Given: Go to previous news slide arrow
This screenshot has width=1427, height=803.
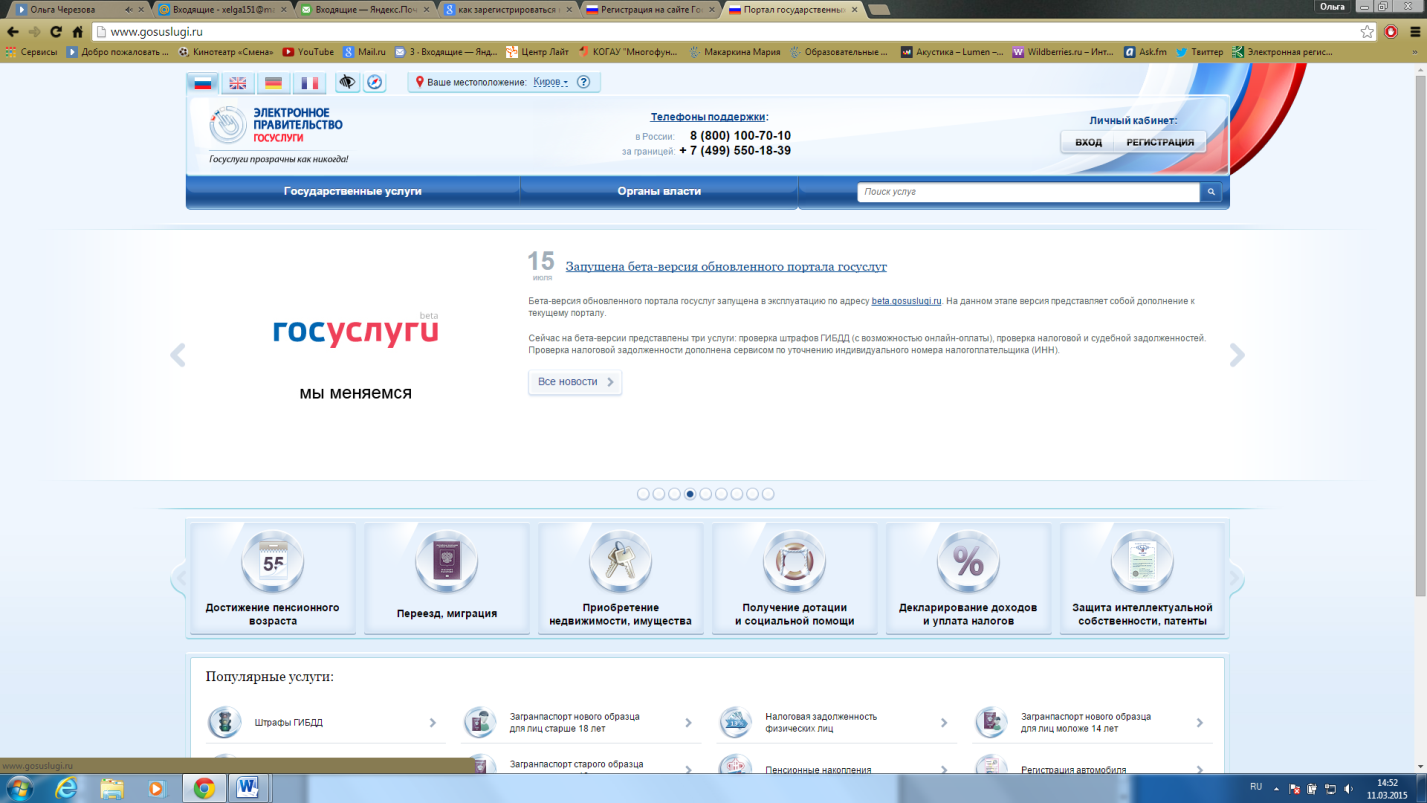Looking at the screenshot, I should [178, 355].
